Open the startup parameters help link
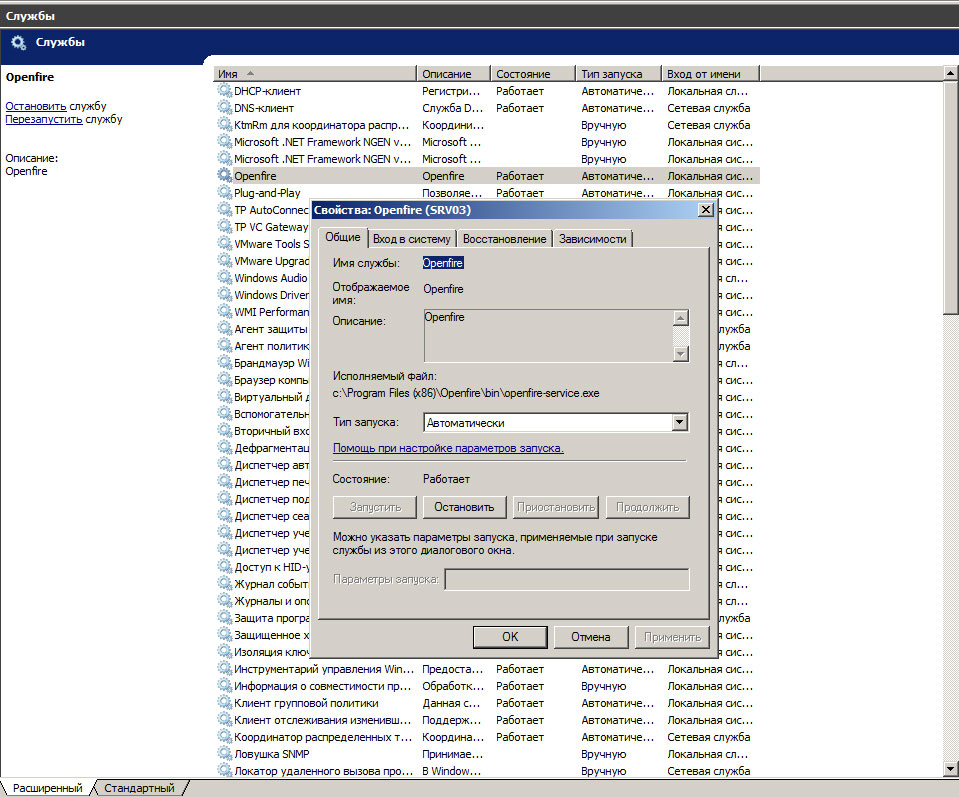 coord(448,449)
